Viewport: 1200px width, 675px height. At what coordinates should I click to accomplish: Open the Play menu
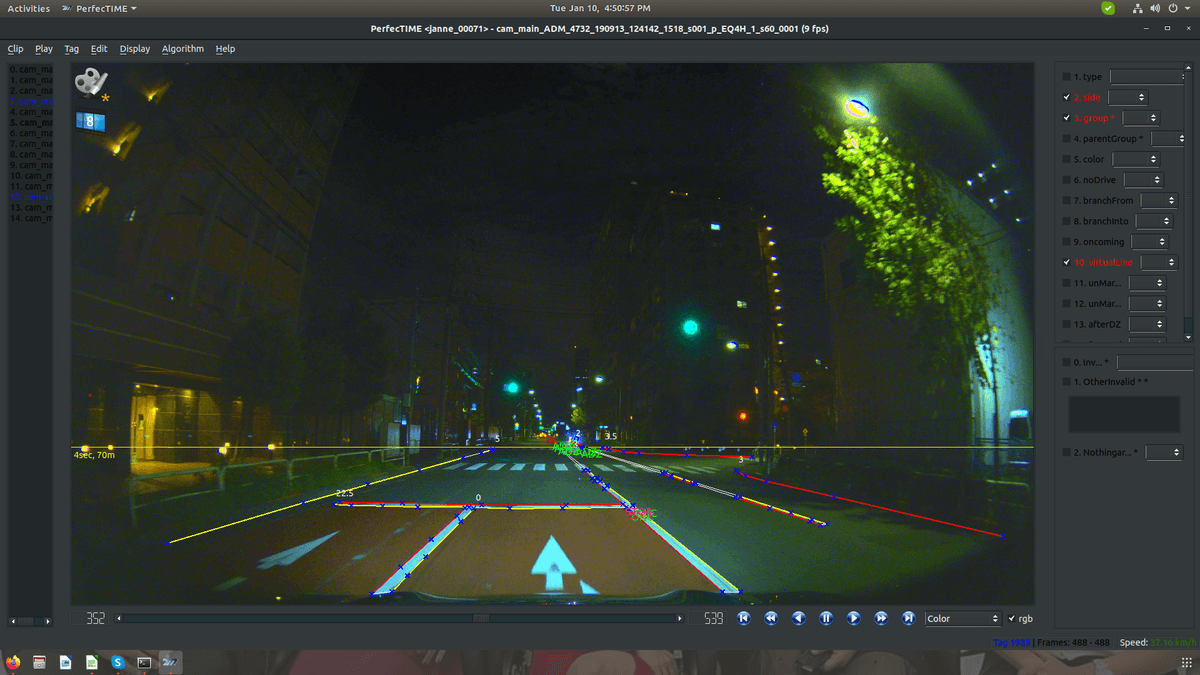point(44,48)
